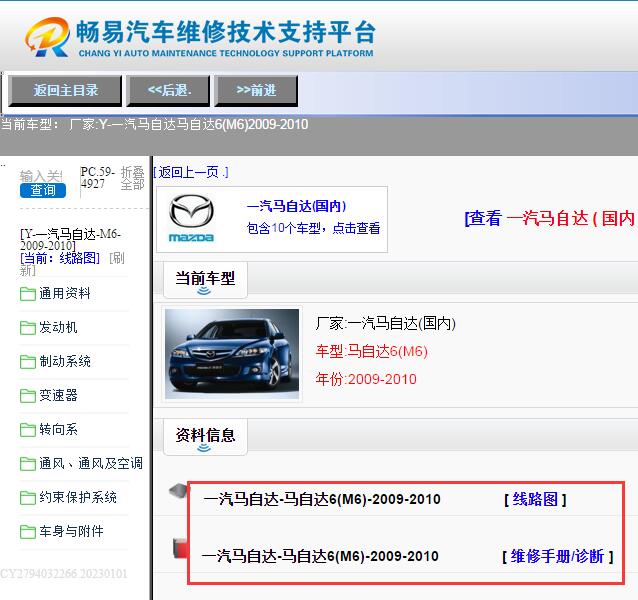Viewport: 638px width, 600px height.
Task: Open the 通用资料 folder icon
Action: [28, 294]
